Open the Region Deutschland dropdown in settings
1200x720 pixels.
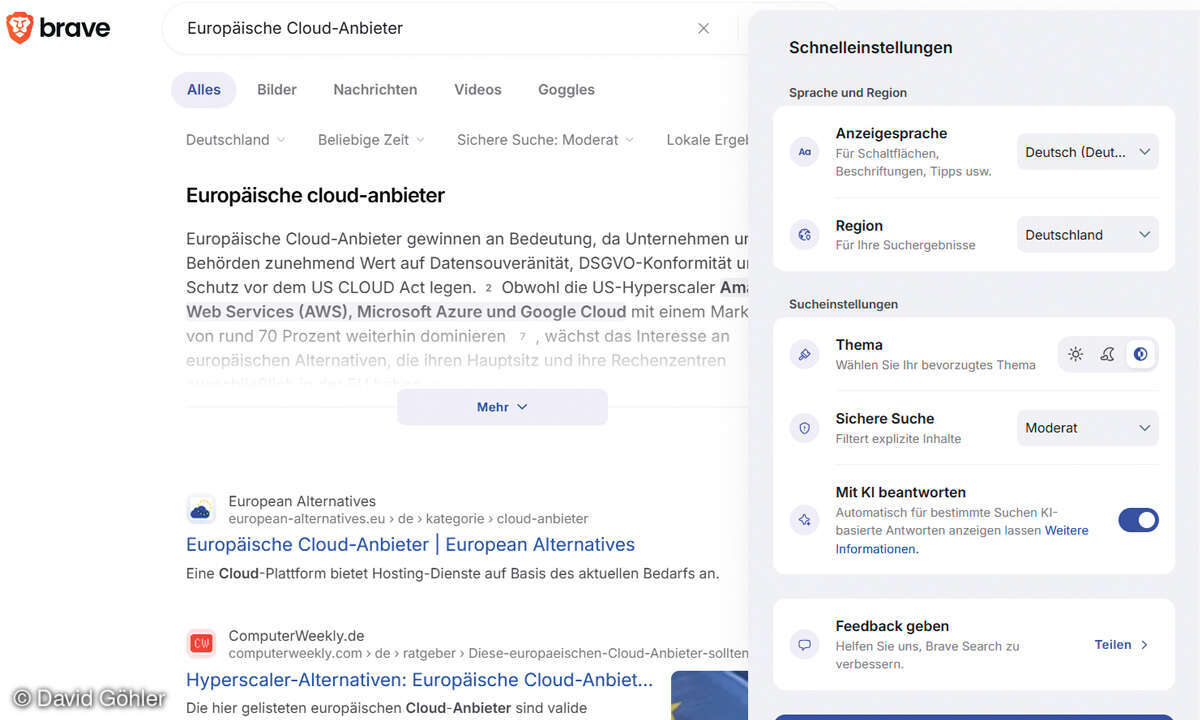point(1087,235)
